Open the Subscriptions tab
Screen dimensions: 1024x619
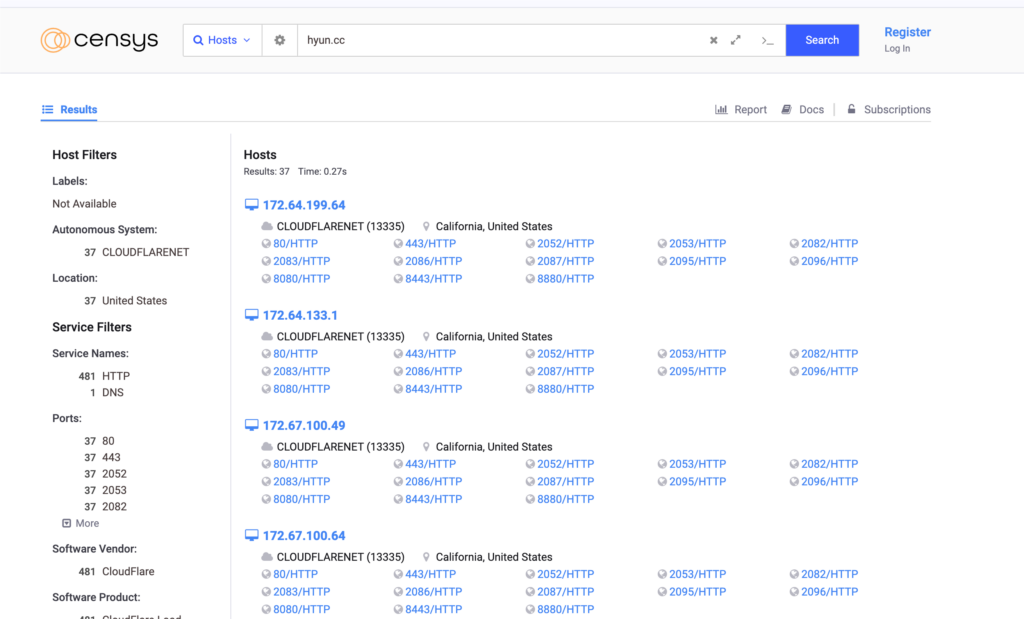(888, 109)
